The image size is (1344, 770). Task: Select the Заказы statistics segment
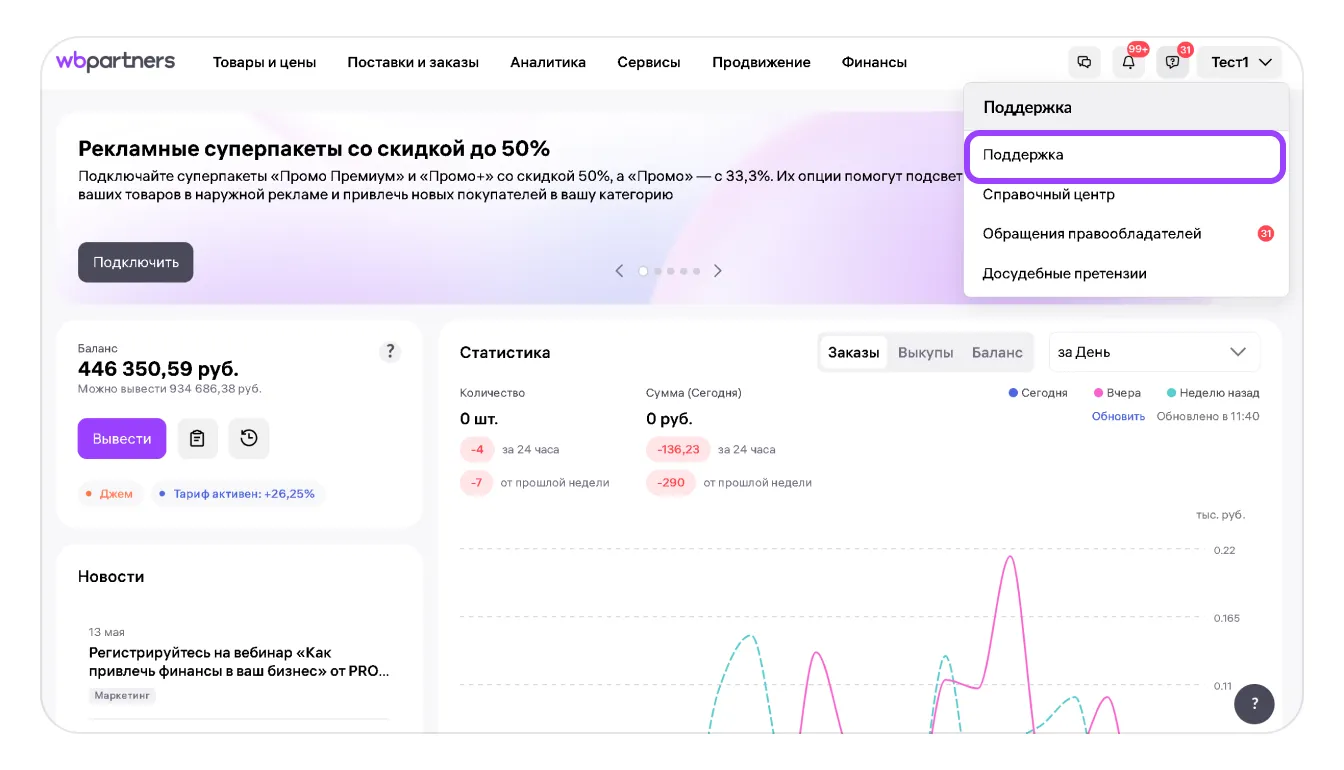coord(853,352)
